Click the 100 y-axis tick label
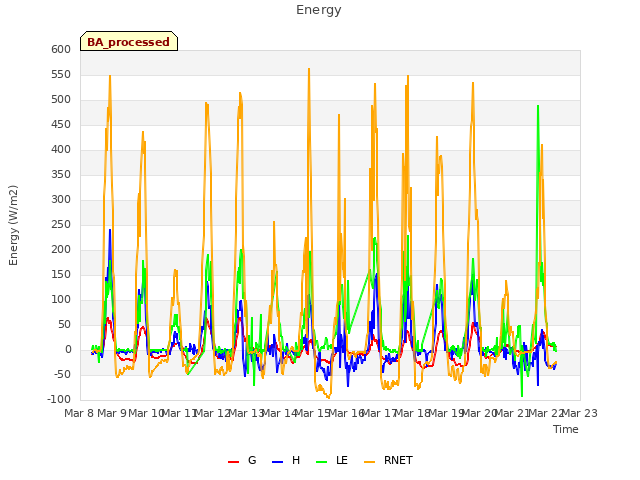The height and width of the screenshot is (480, 640). click(61, 300)
